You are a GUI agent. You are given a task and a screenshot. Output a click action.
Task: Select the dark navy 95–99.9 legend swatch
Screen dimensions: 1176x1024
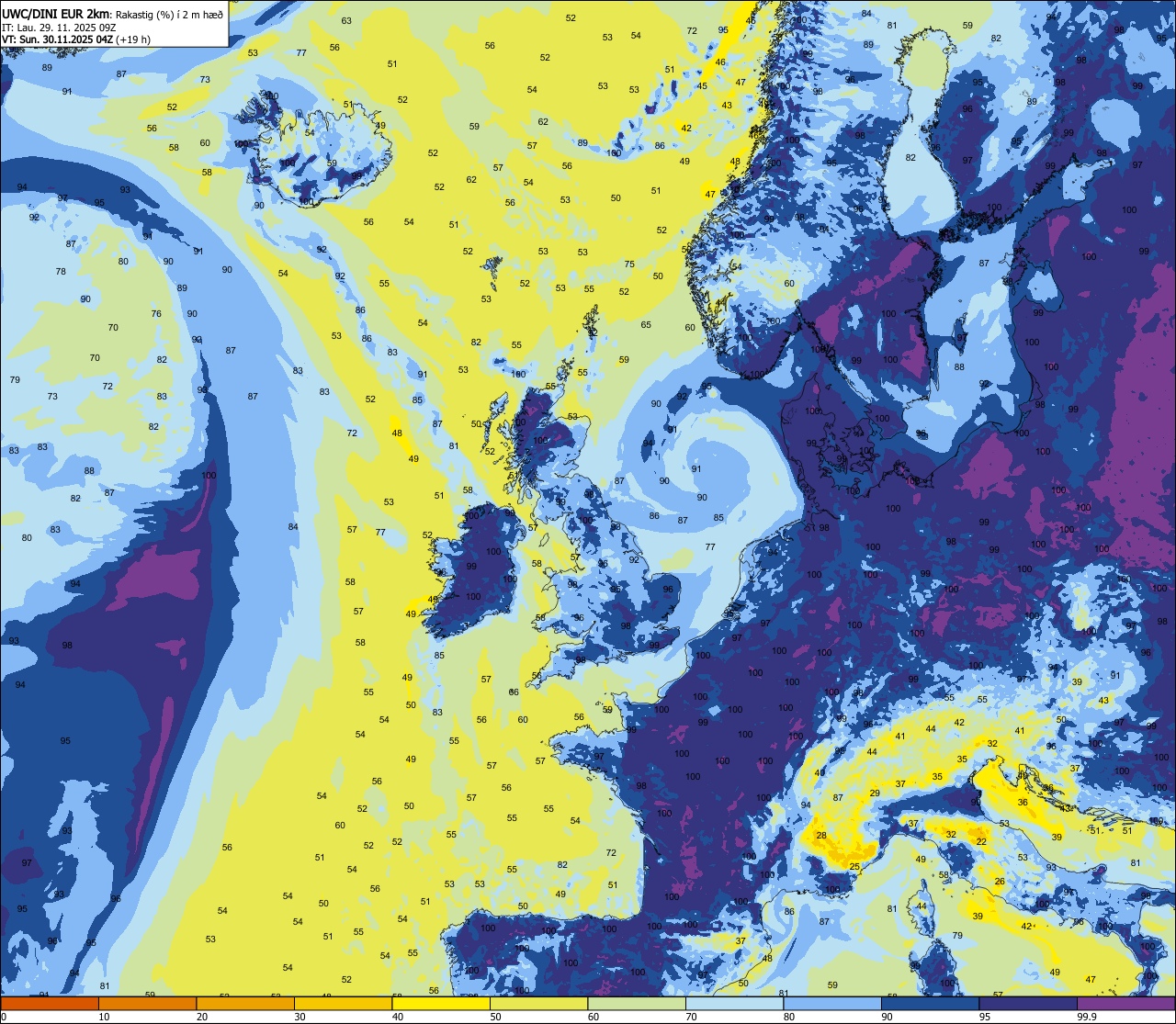1028,1003
